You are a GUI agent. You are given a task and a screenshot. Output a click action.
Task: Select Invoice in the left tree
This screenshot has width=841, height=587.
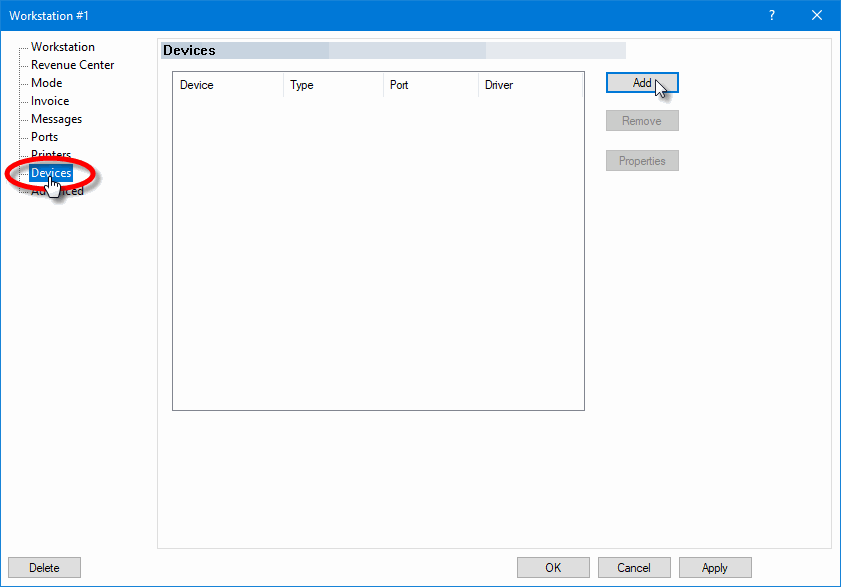click(50, 101)
